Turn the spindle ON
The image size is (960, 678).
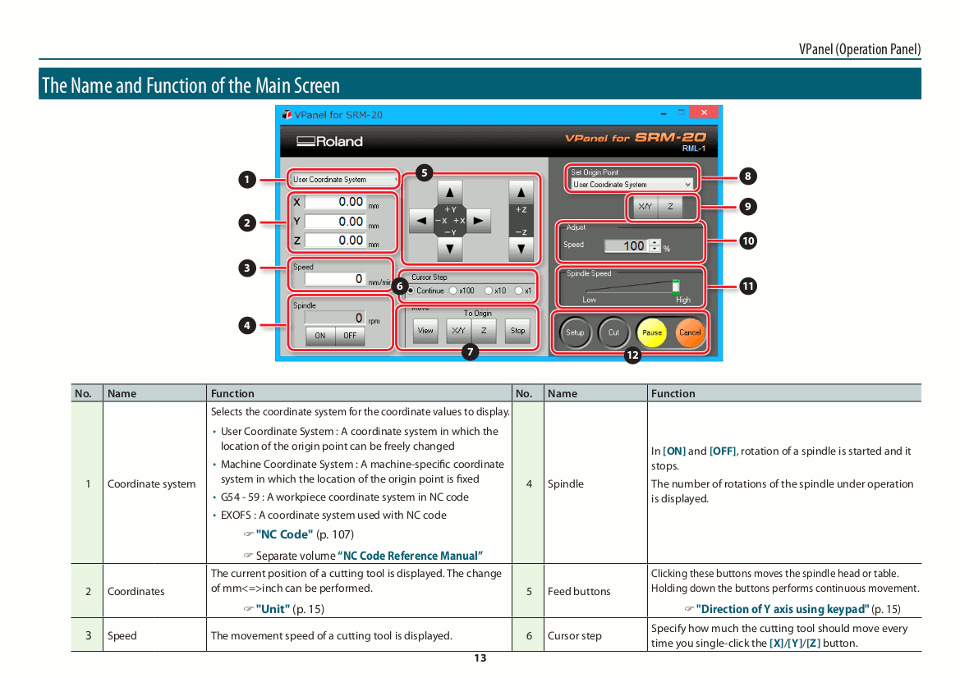pyautogui.click(x=320, y=335)
